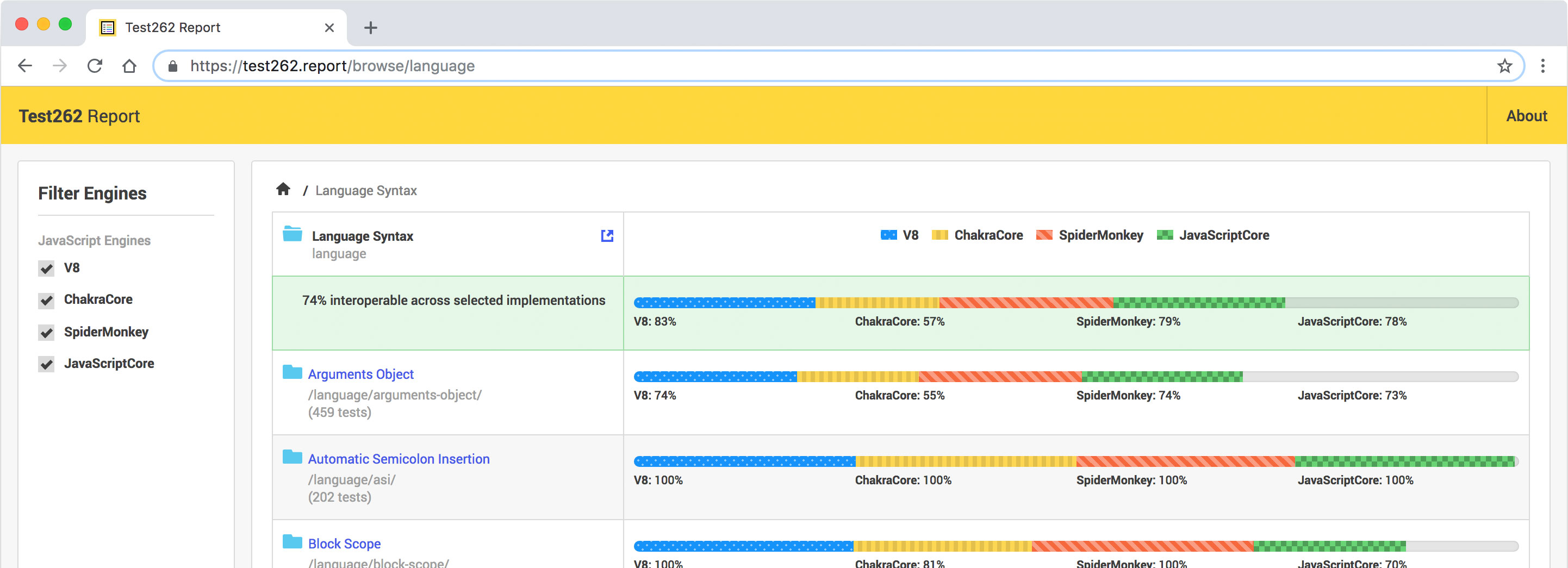The width and height of the screenshot is (1568, 568).
Task: Close the Test262 Report tab
Action: [329, 28]
